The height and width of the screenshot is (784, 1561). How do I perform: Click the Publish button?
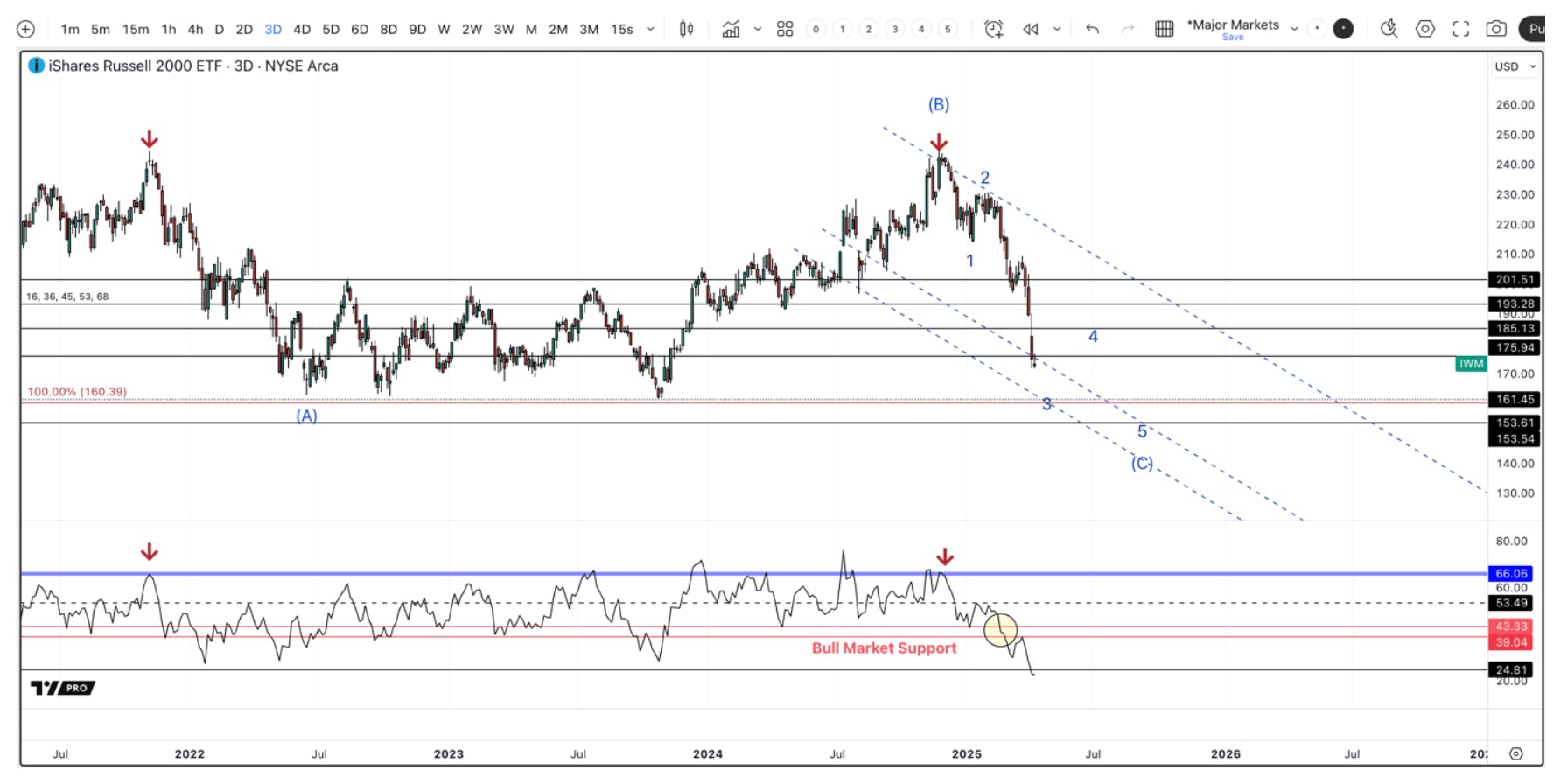point(1533,29)
